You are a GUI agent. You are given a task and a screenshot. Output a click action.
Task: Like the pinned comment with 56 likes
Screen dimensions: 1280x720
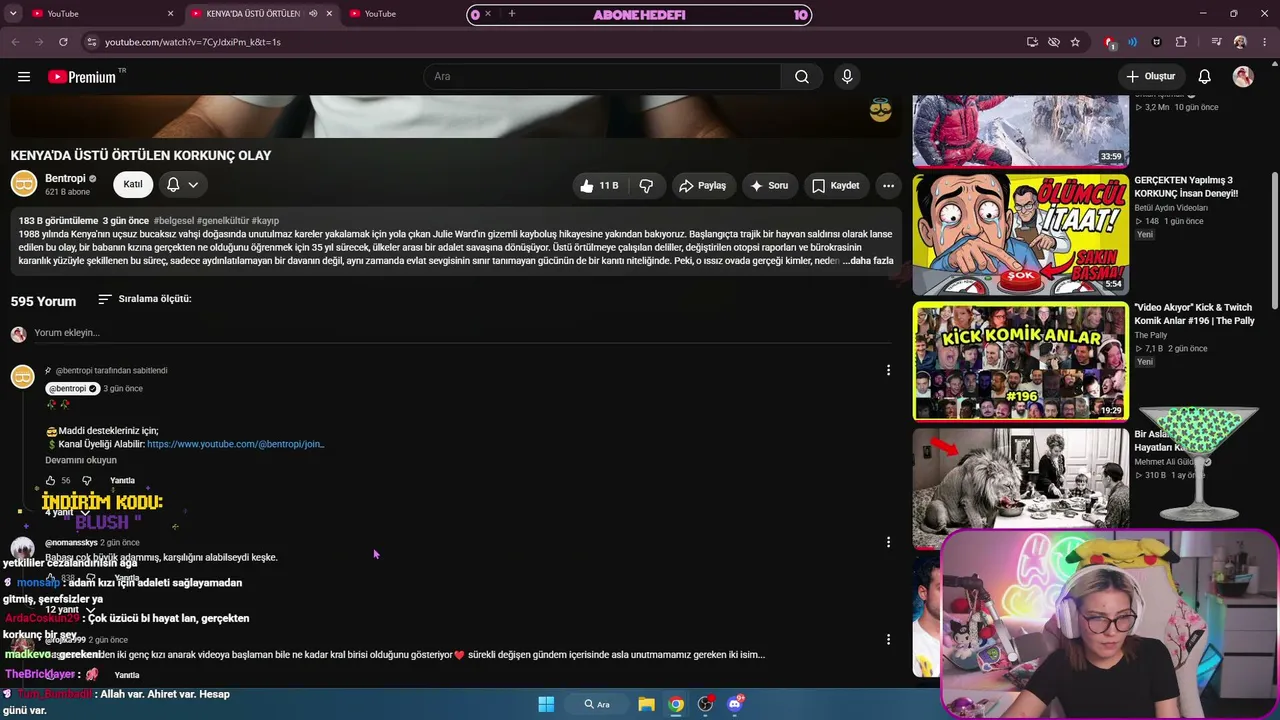coord(51,481)
